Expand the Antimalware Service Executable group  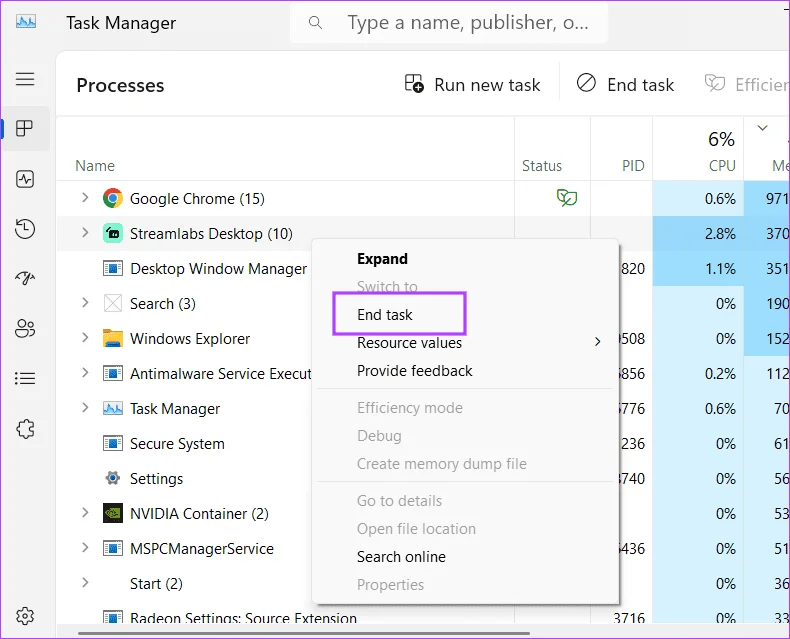pos(85,372)
